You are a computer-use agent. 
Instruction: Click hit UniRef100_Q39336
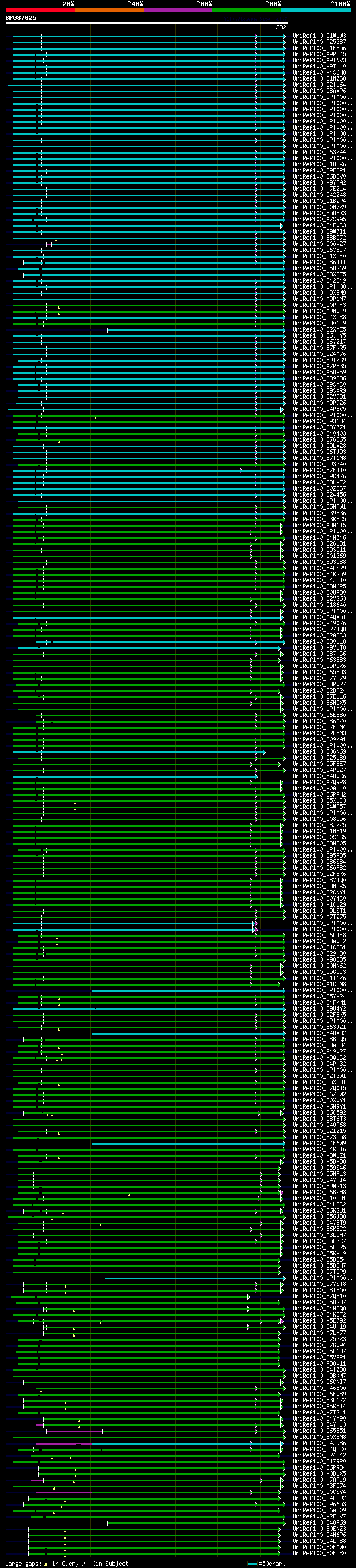click(x=319, y=379)
